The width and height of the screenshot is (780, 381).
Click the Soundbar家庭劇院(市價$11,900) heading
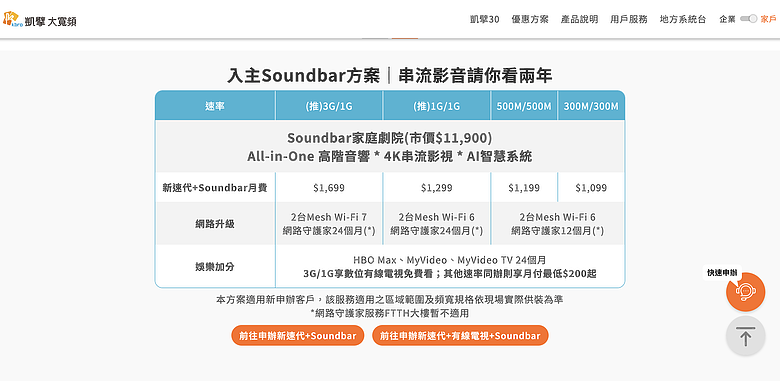tap(390, 137)
